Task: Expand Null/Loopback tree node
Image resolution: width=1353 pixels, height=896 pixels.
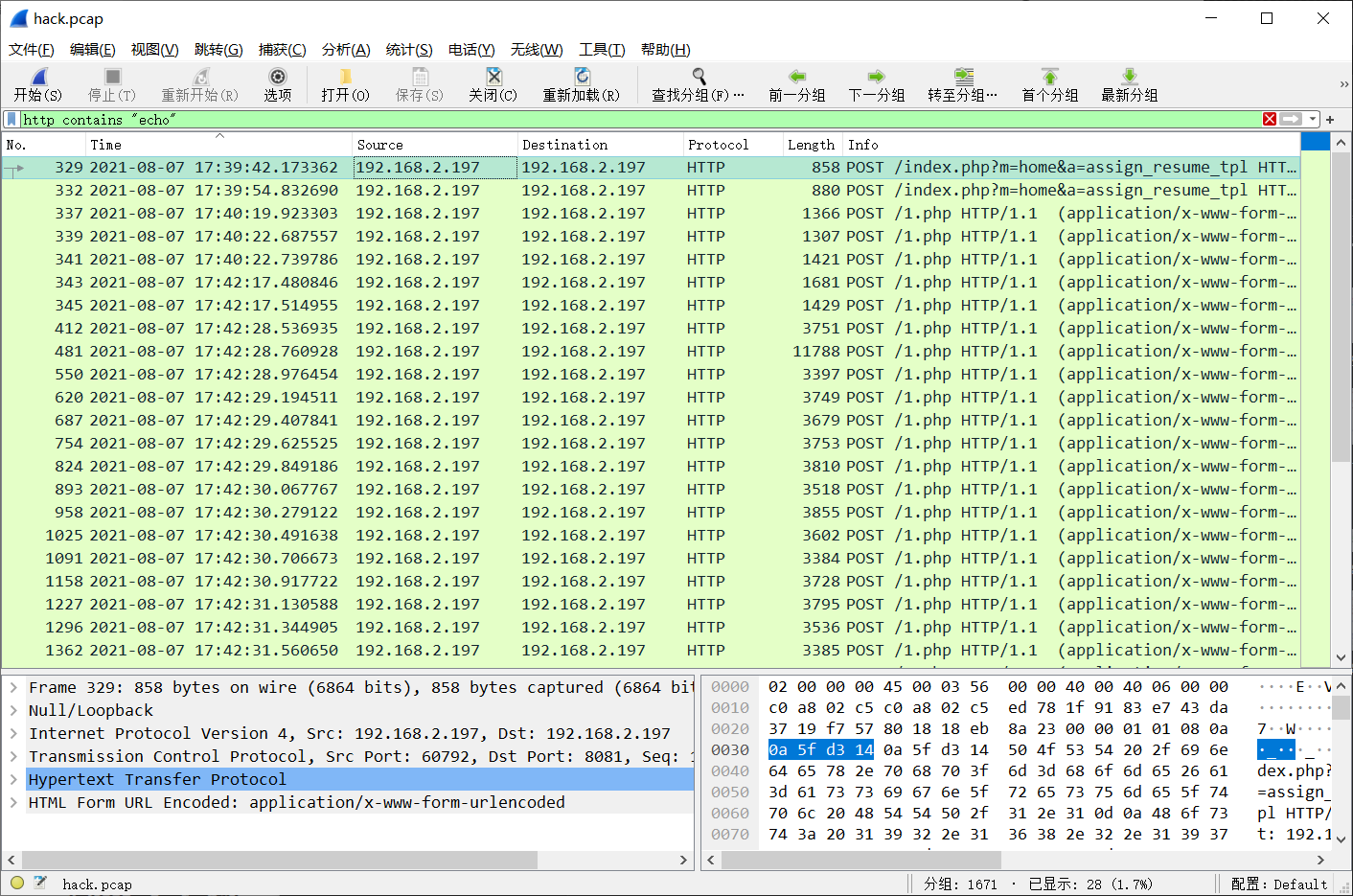Action: click(13, 710)
